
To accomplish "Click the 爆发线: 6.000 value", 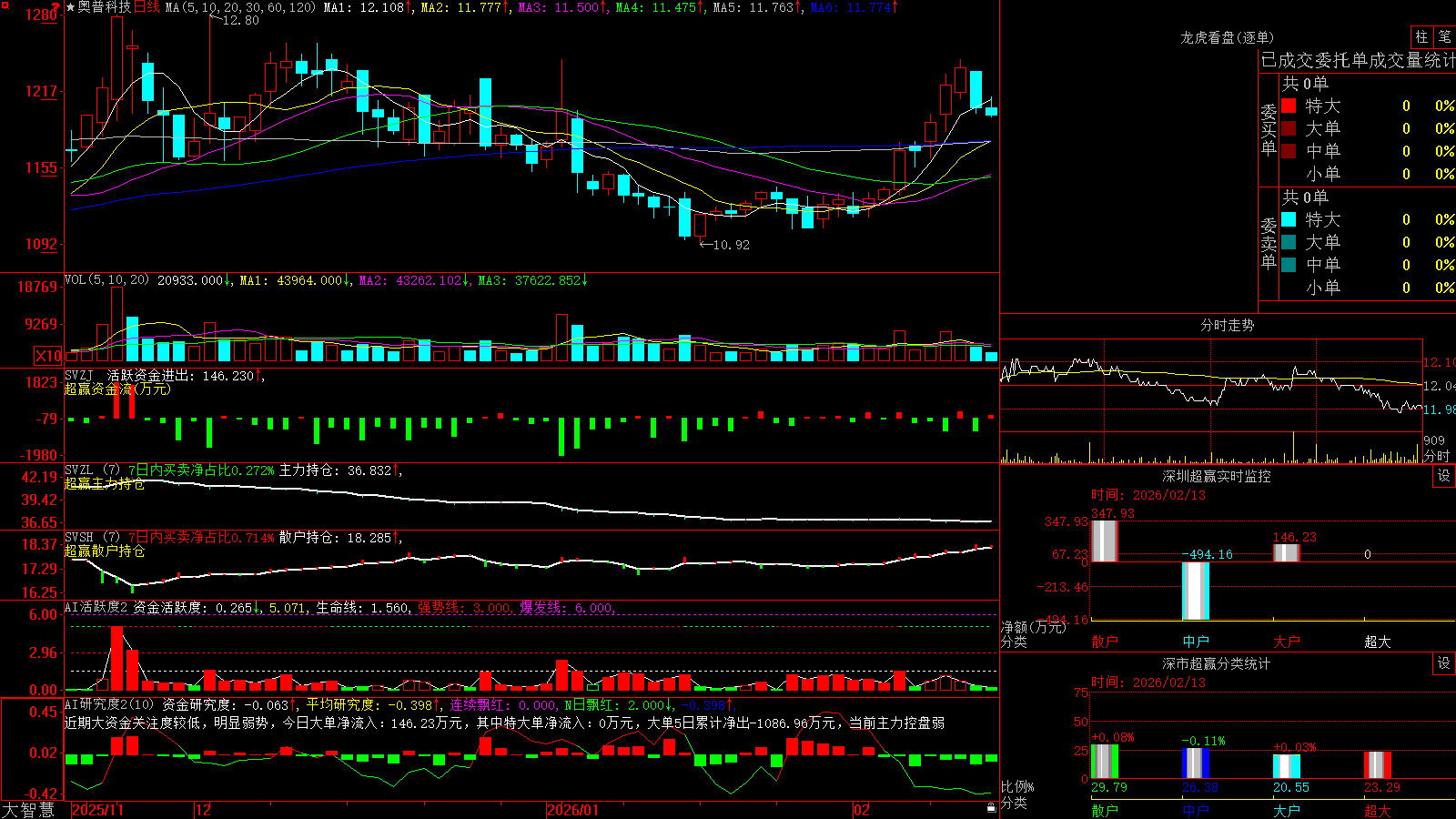I will pos(566,608).
